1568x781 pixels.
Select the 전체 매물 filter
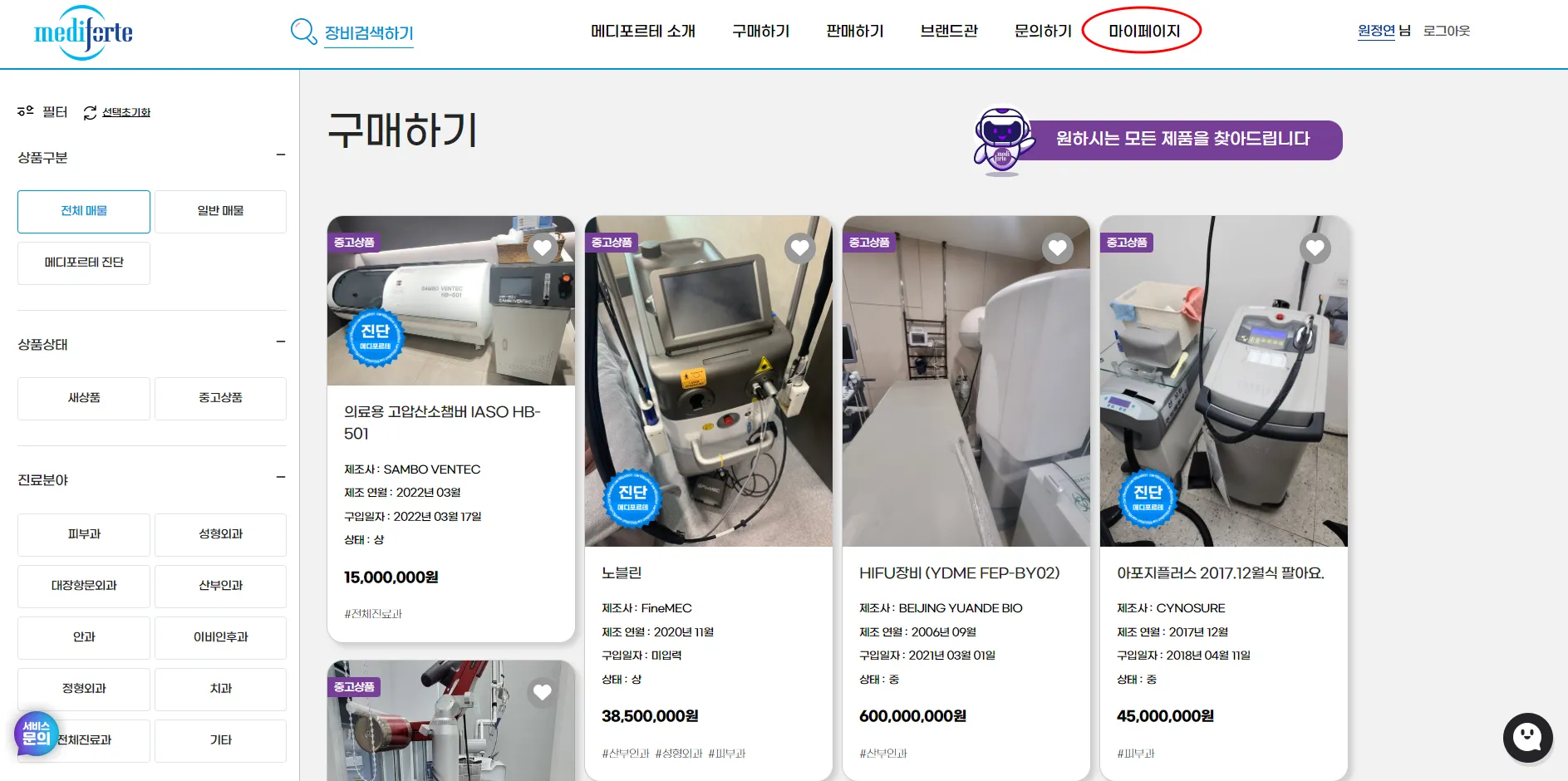tap(84, 212)
